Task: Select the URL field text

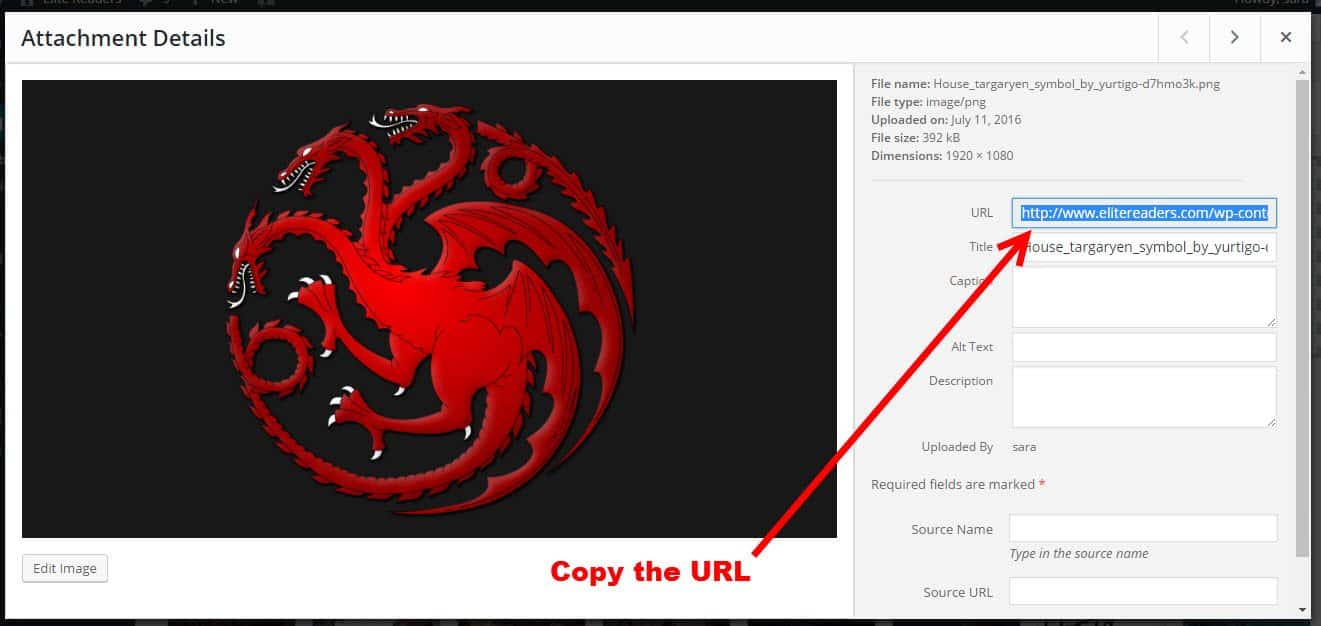Action: tap(1144, 213)
